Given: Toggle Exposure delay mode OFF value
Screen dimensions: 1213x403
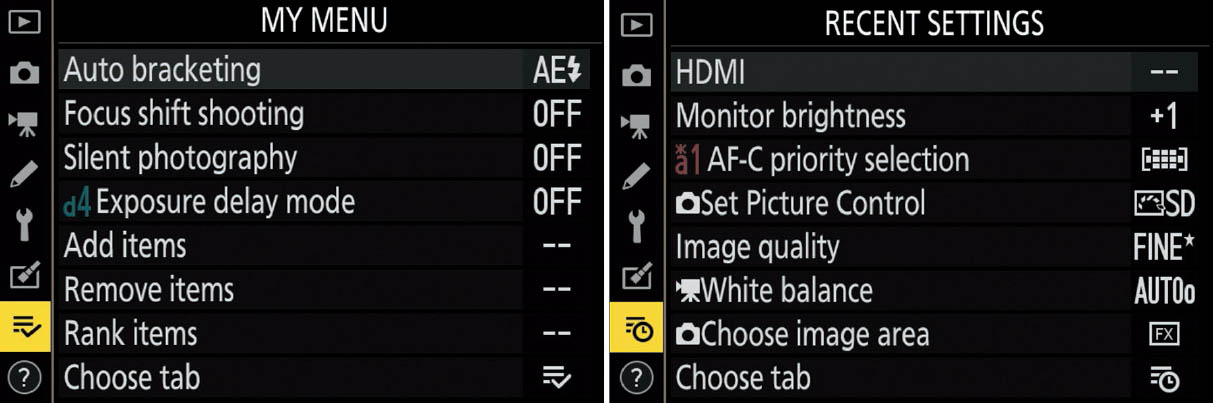Looking at the screenshot, I should coord(556,202).
